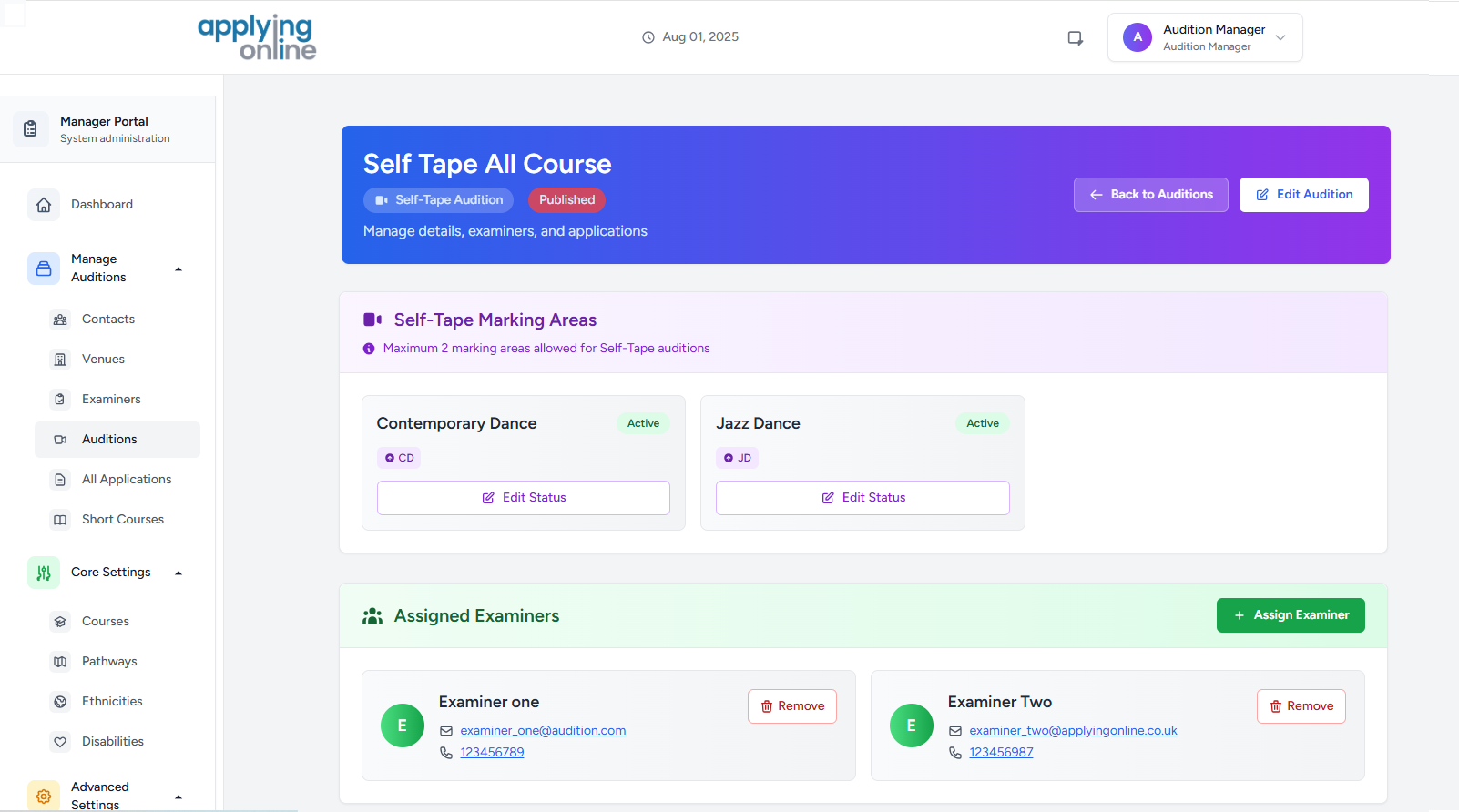This screenshot has width=1459, height=812.
Task: Select Pathways in the sidebar
Action: pos(109,662)
